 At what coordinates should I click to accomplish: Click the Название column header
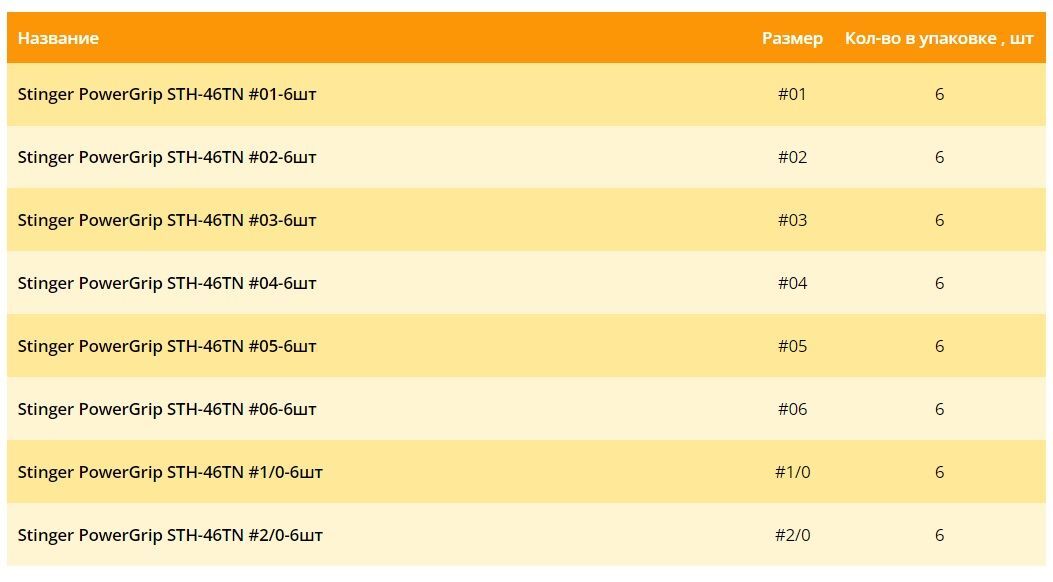58,38
